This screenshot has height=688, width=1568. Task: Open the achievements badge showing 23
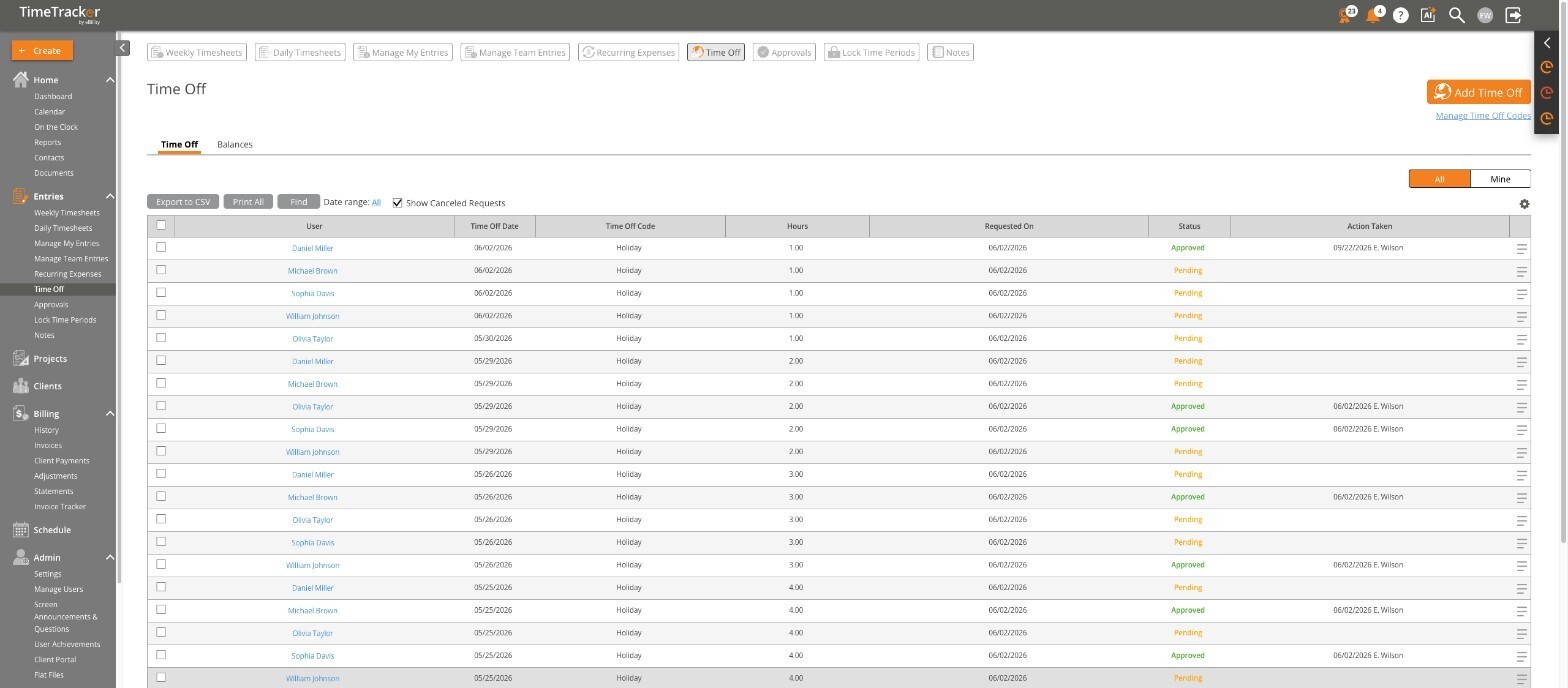[x=1347, y=15]
